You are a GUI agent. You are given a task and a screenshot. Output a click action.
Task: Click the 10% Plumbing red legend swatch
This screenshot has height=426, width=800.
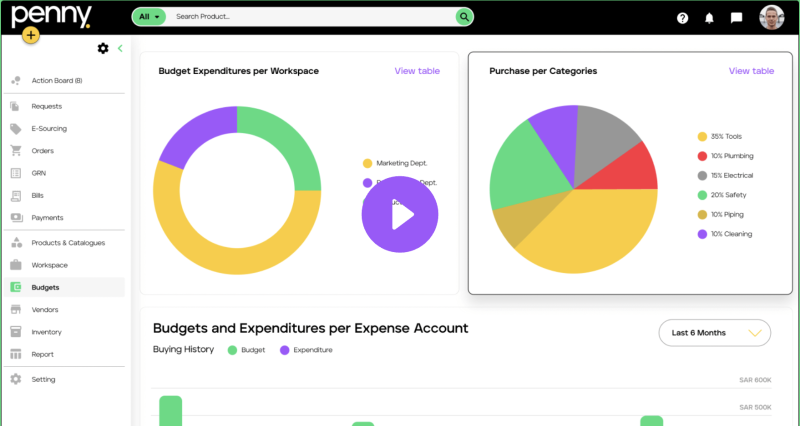coord(702,156)
